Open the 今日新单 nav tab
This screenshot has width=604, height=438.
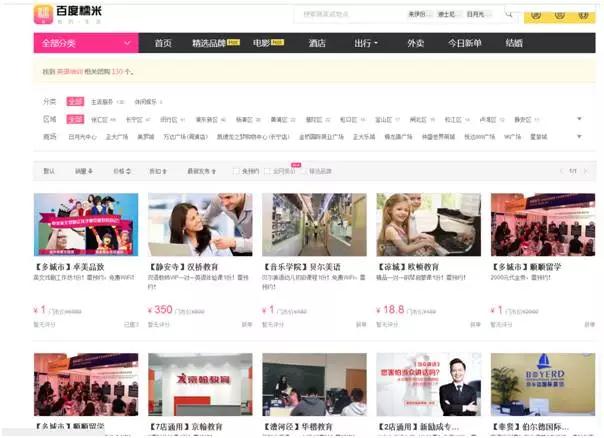[x=465, y=43]
